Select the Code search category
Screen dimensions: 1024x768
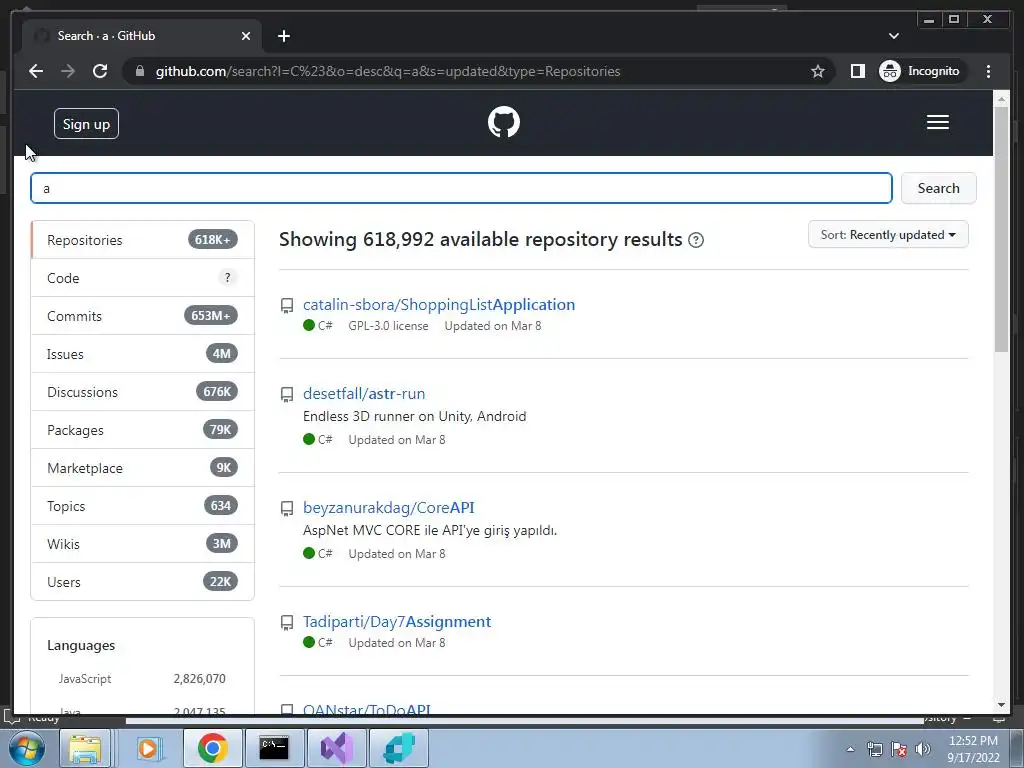142,278
